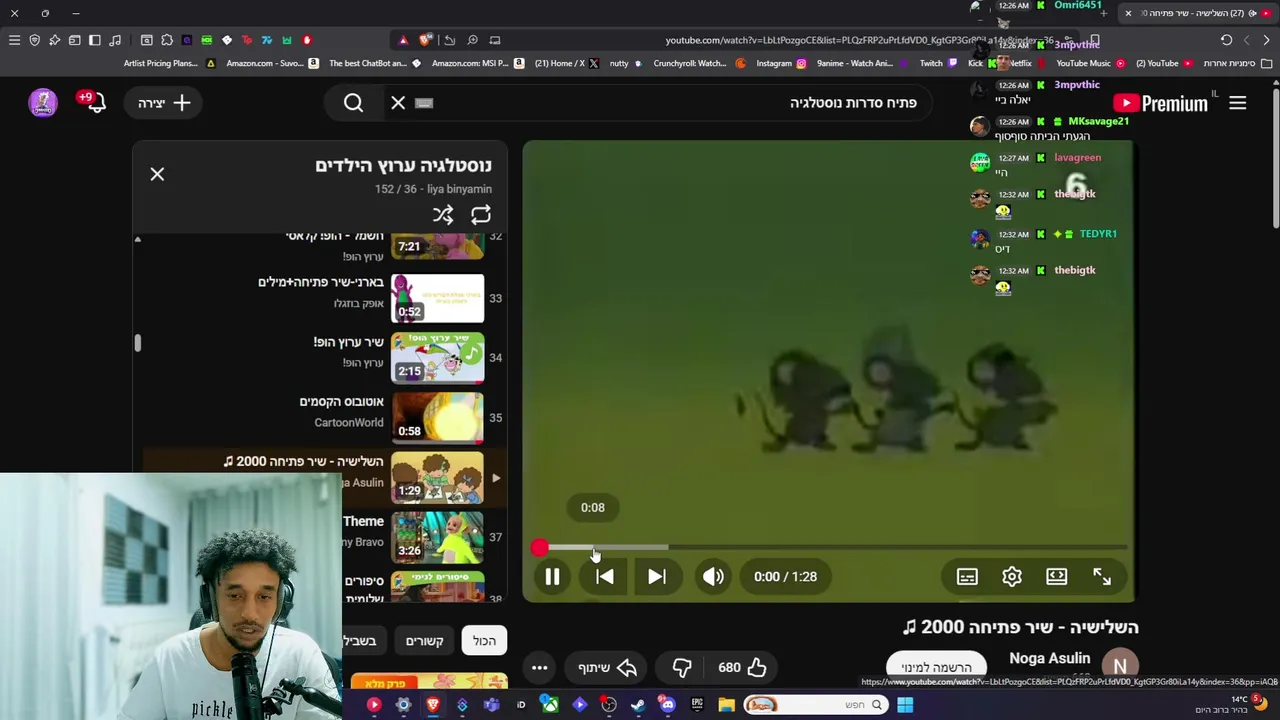This screenshot has width=1280, height=720.
Task: Pause the video with the pause button
Action: (552, 577)
